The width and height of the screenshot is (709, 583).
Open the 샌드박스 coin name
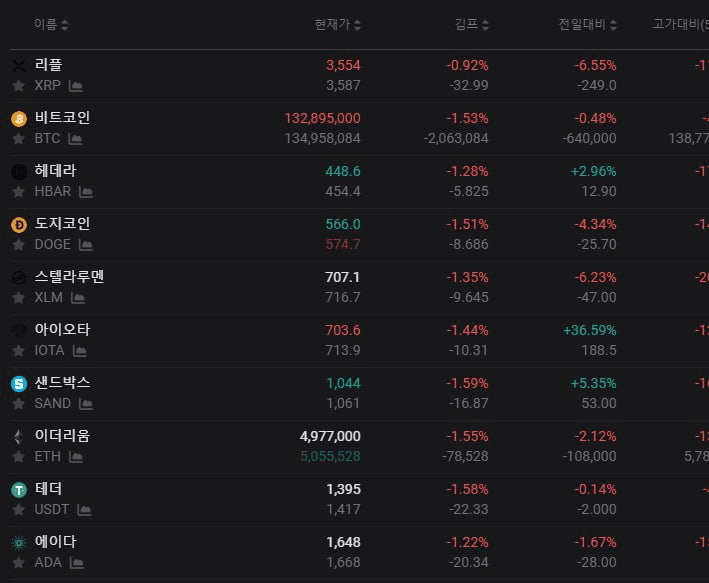point(62,383)
